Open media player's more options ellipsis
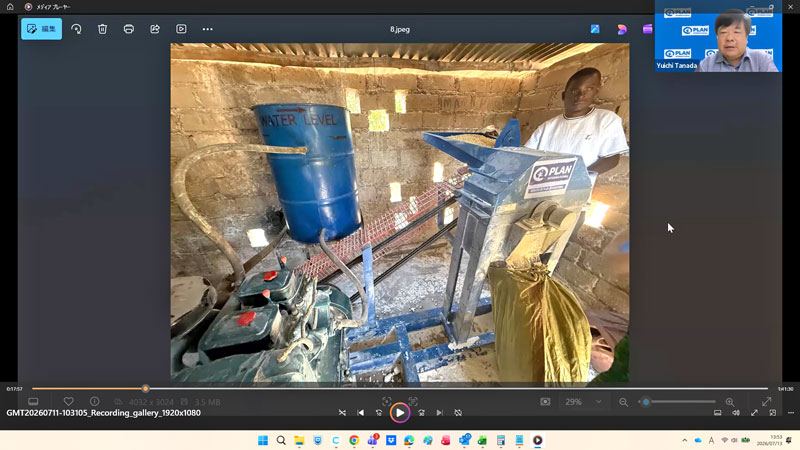800x450 pixels. pyautogui.click(x=791, y=413)
